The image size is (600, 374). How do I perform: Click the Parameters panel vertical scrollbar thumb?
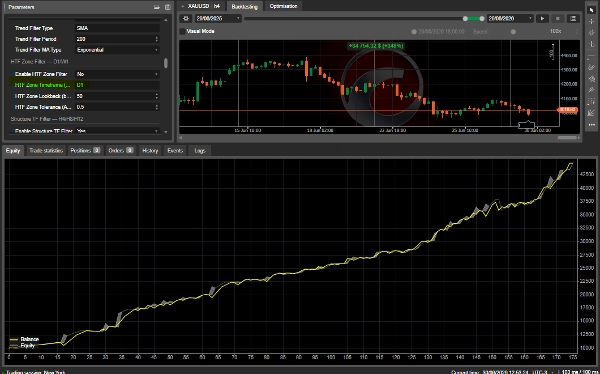[166, 63]
